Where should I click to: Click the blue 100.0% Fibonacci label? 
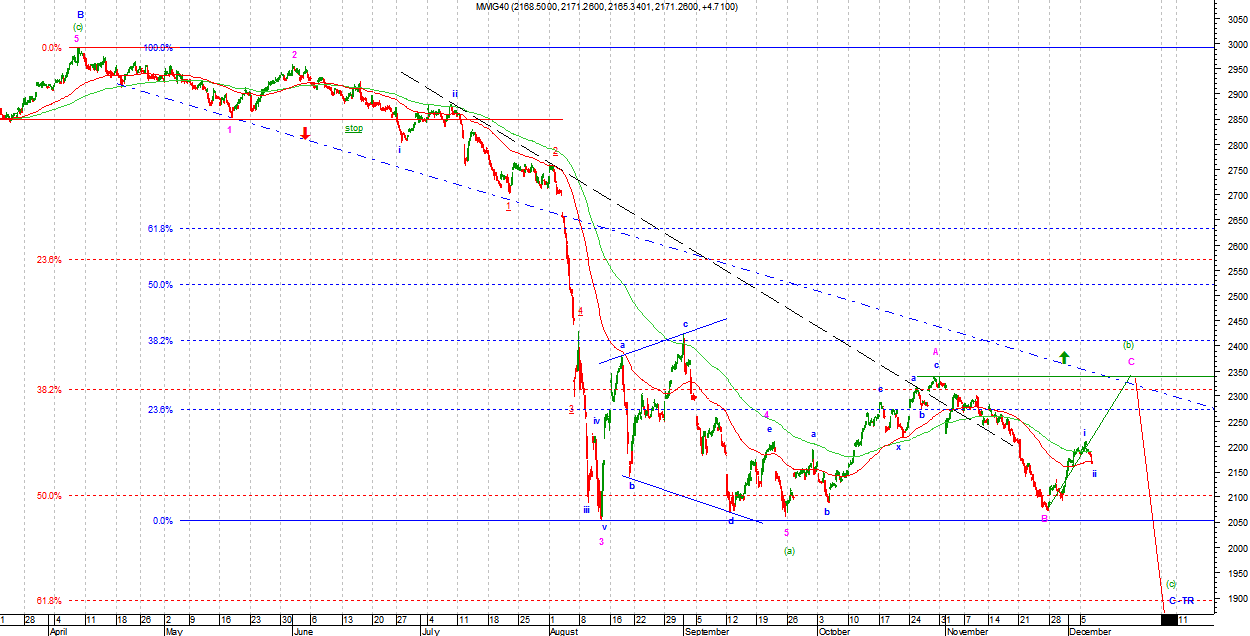tap(157, 47)
